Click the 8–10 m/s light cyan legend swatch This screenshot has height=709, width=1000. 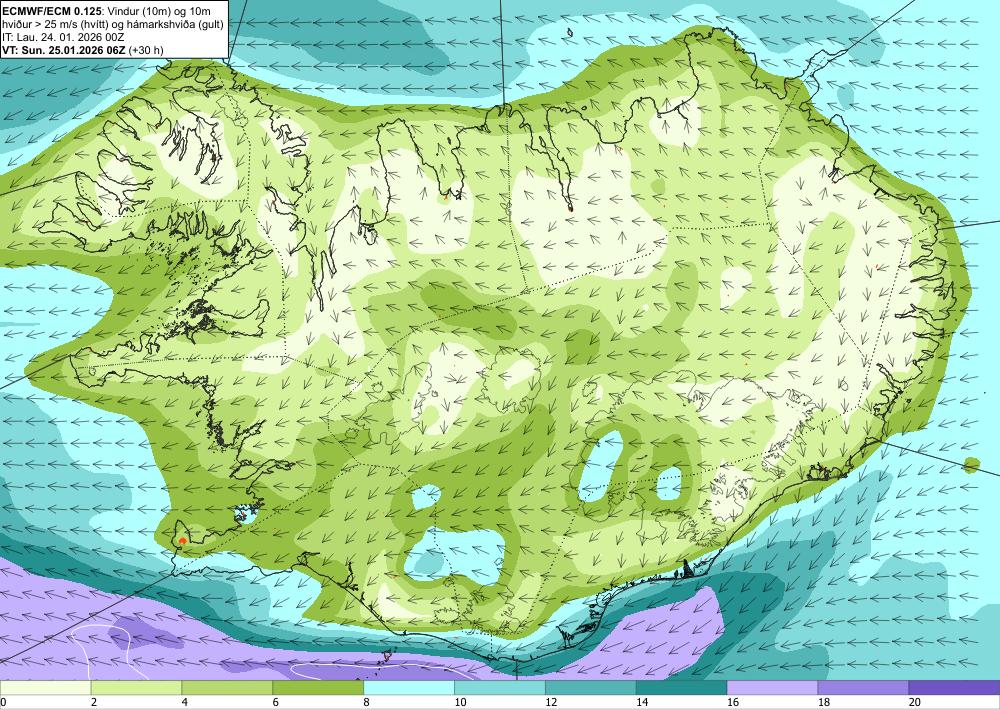[409, 688]
